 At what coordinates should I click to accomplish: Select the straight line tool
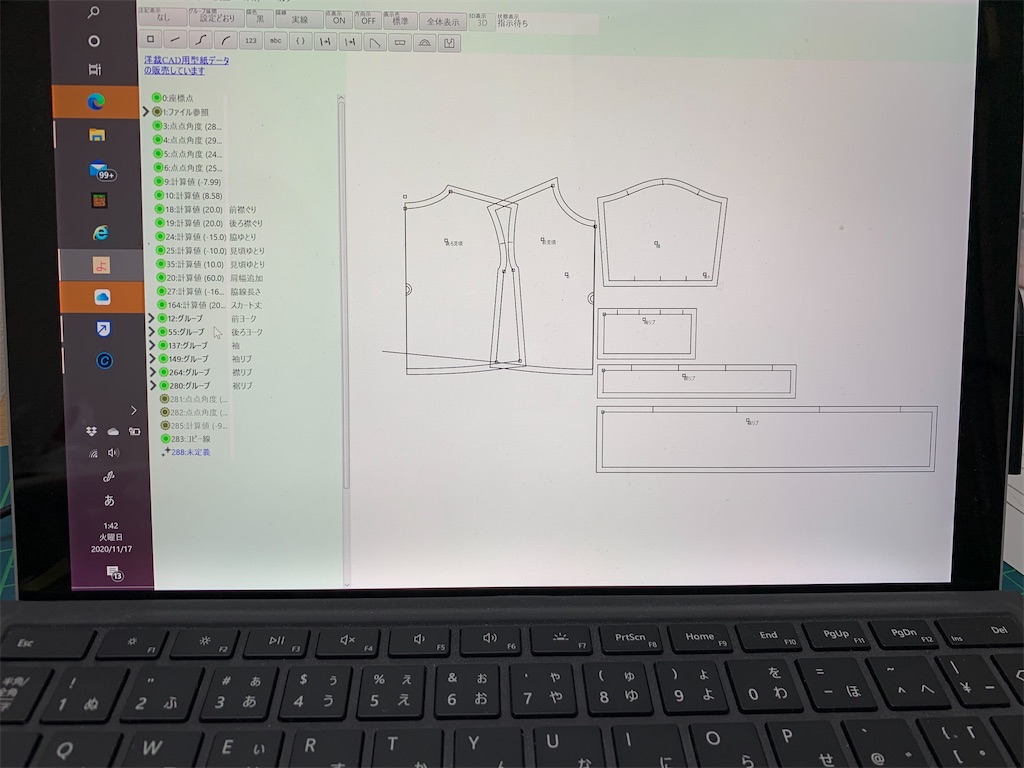point(175,40)
